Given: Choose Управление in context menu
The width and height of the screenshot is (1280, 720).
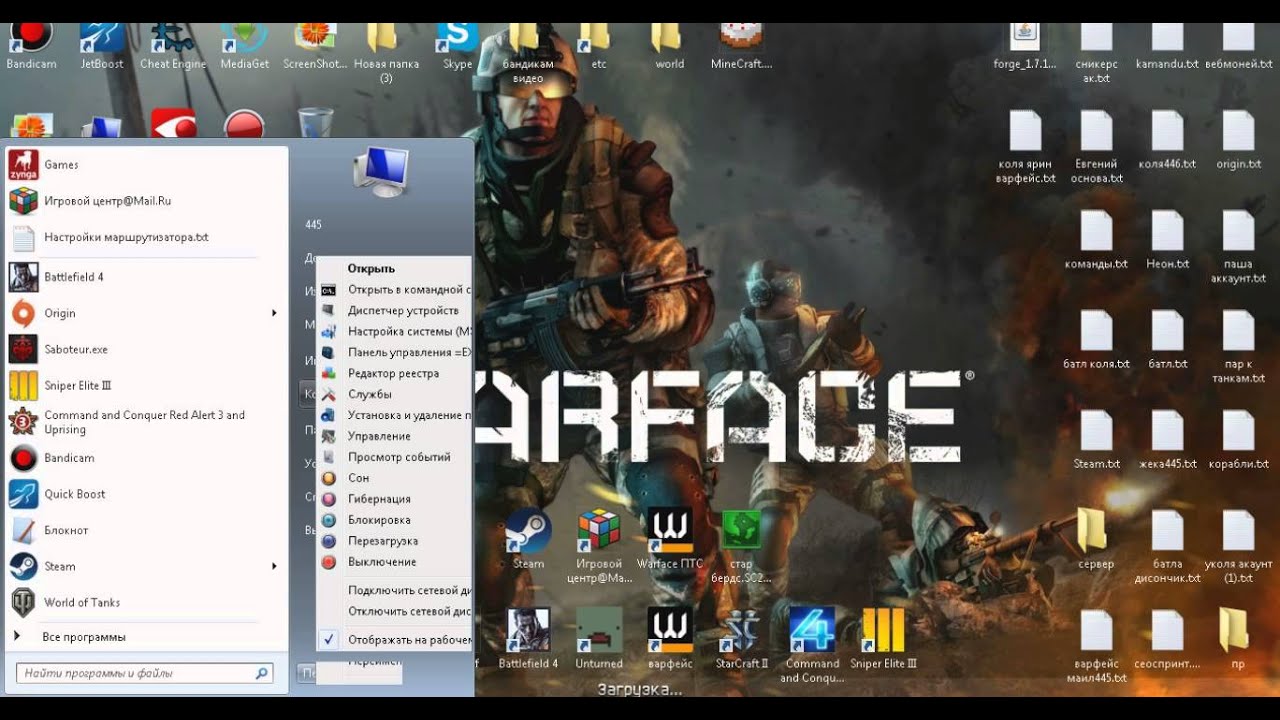Looking at the screenshot, I should pos(395,436).
